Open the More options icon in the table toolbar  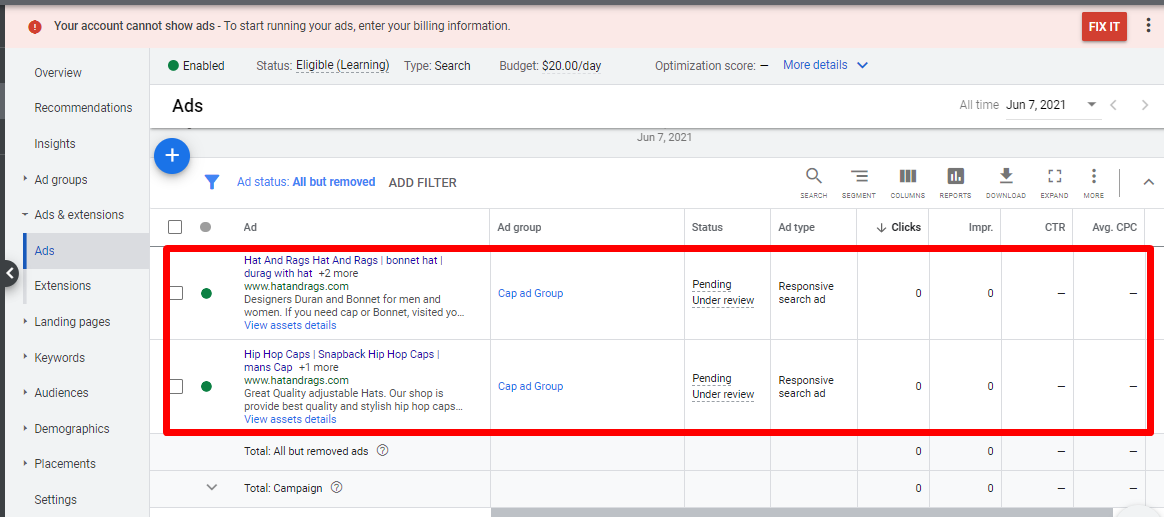click(x=1094, y=181)
